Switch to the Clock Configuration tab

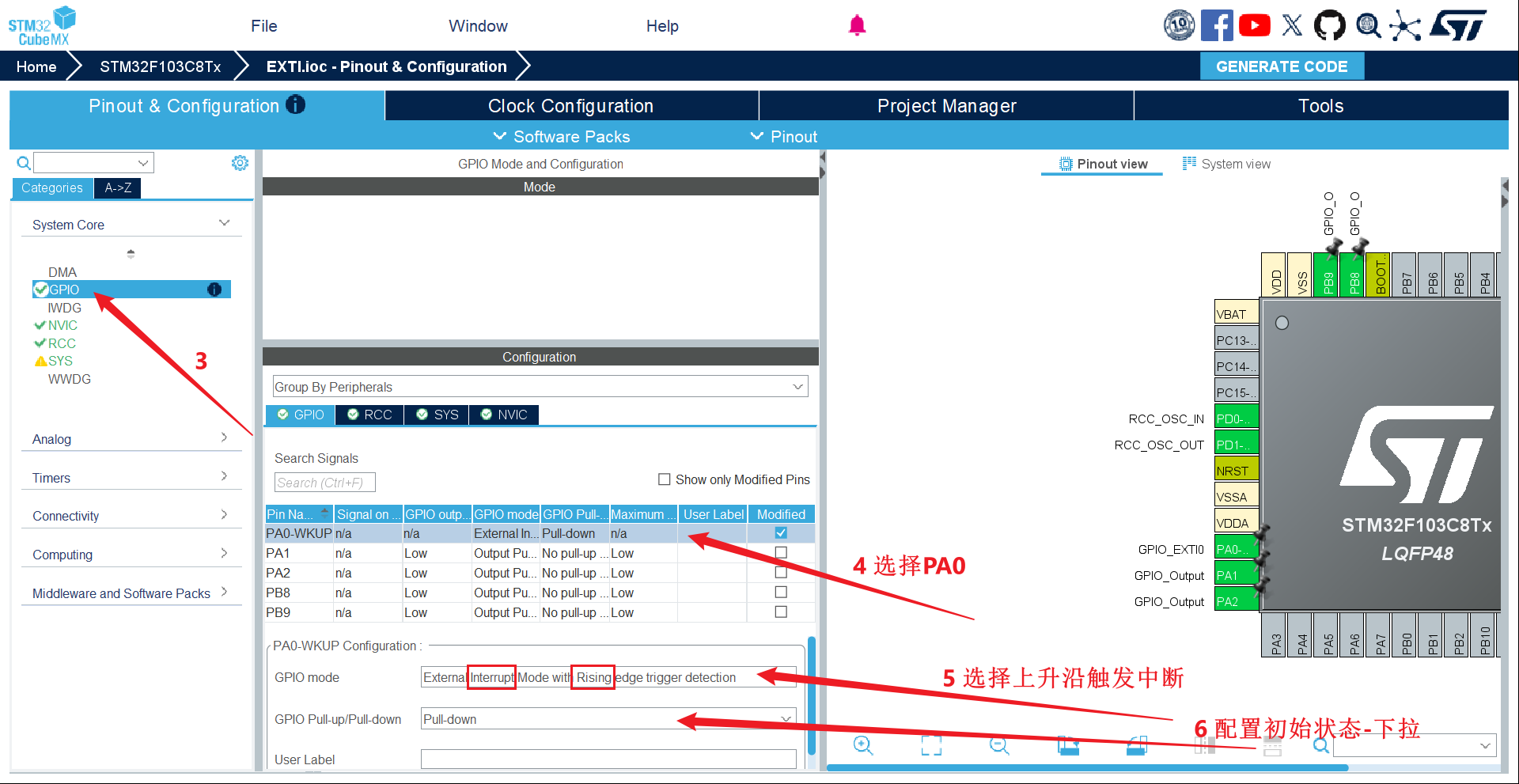click(x=571, y=106)
